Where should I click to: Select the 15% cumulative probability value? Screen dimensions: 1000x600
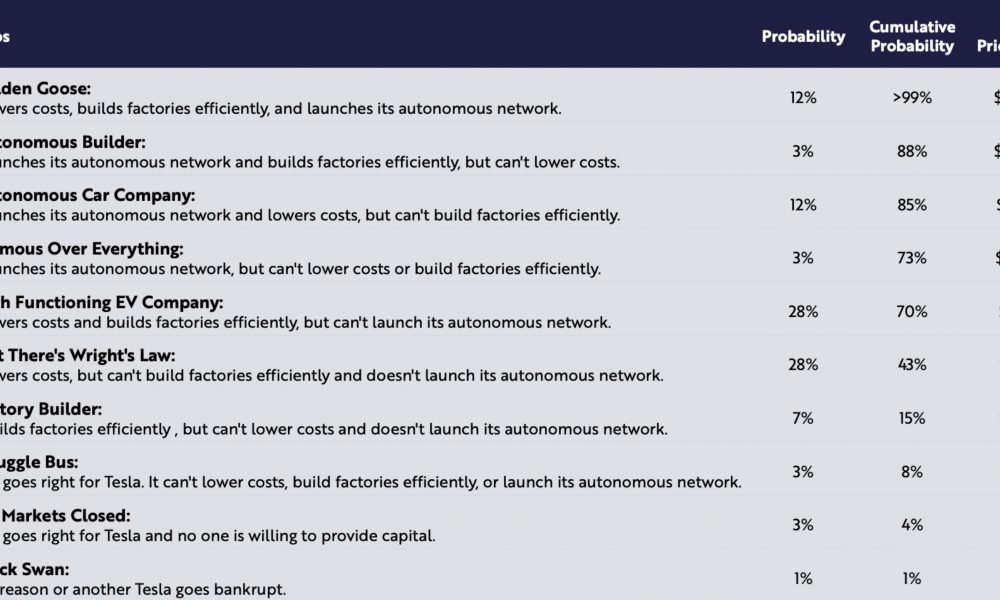[912, 418]
